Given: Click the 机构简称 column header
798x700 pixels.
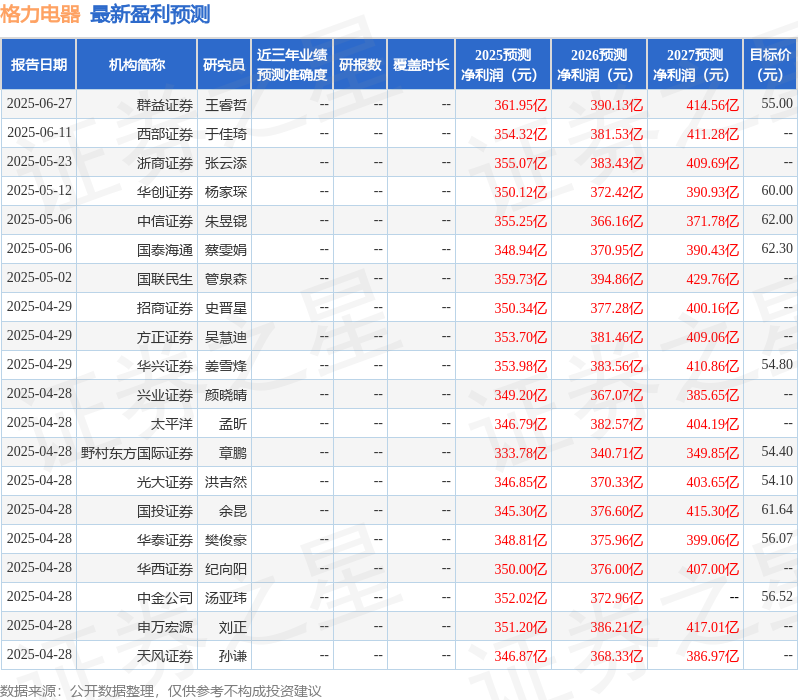Looking at the screenshot, I should 136,65.
